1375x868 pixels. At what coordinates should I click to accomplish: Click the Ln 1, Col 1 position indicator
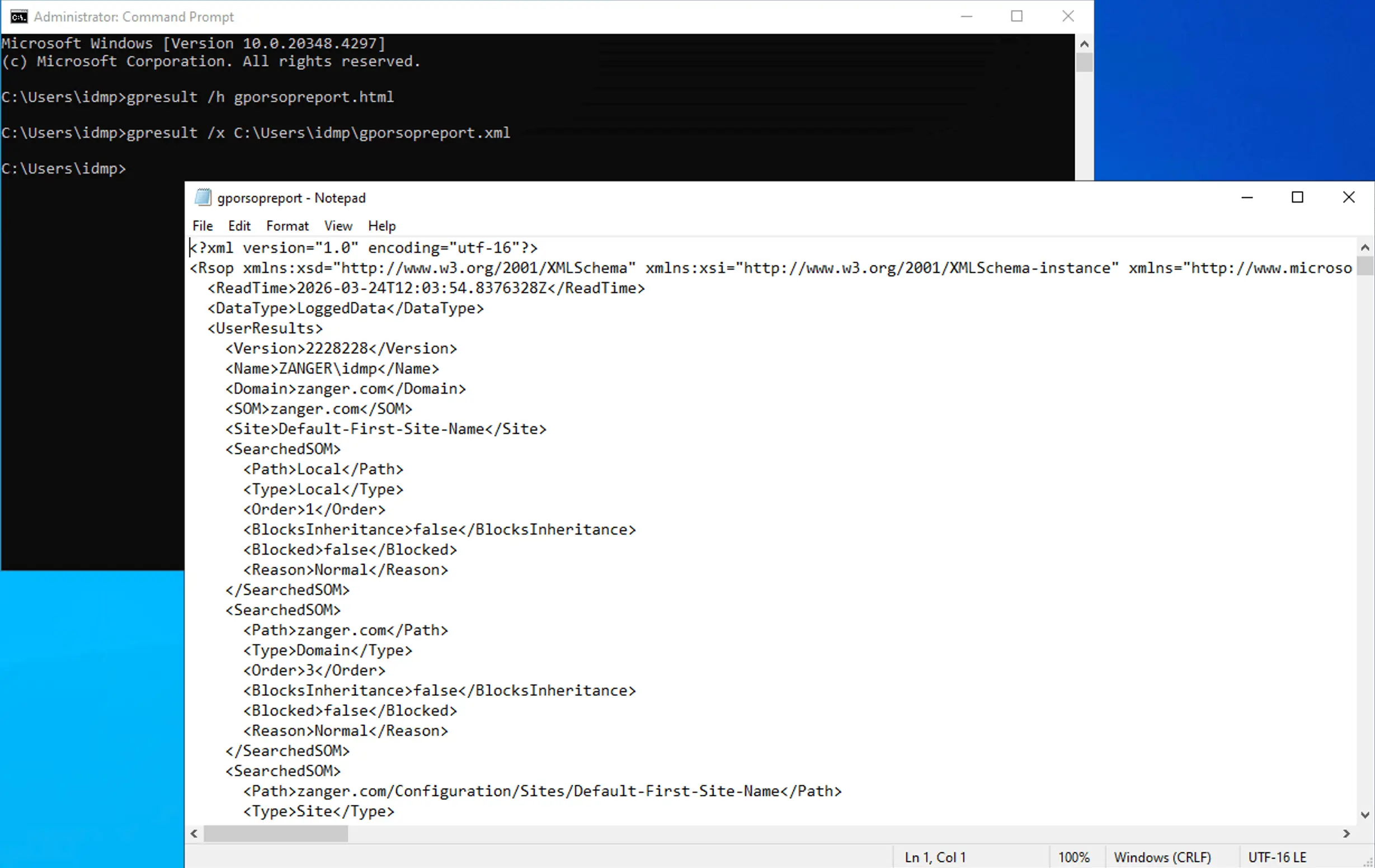point(934,857)
